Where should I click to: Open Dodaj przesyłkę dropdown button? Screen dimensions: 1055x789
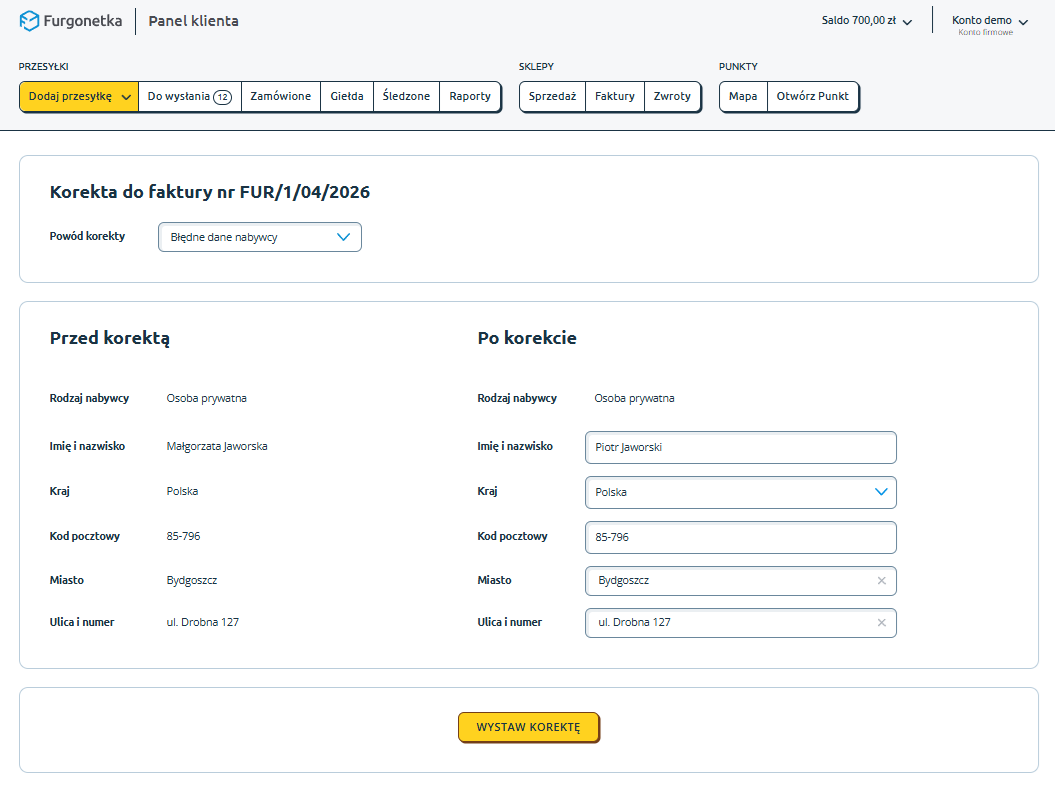pyautogui.click(x=78, y=97)
